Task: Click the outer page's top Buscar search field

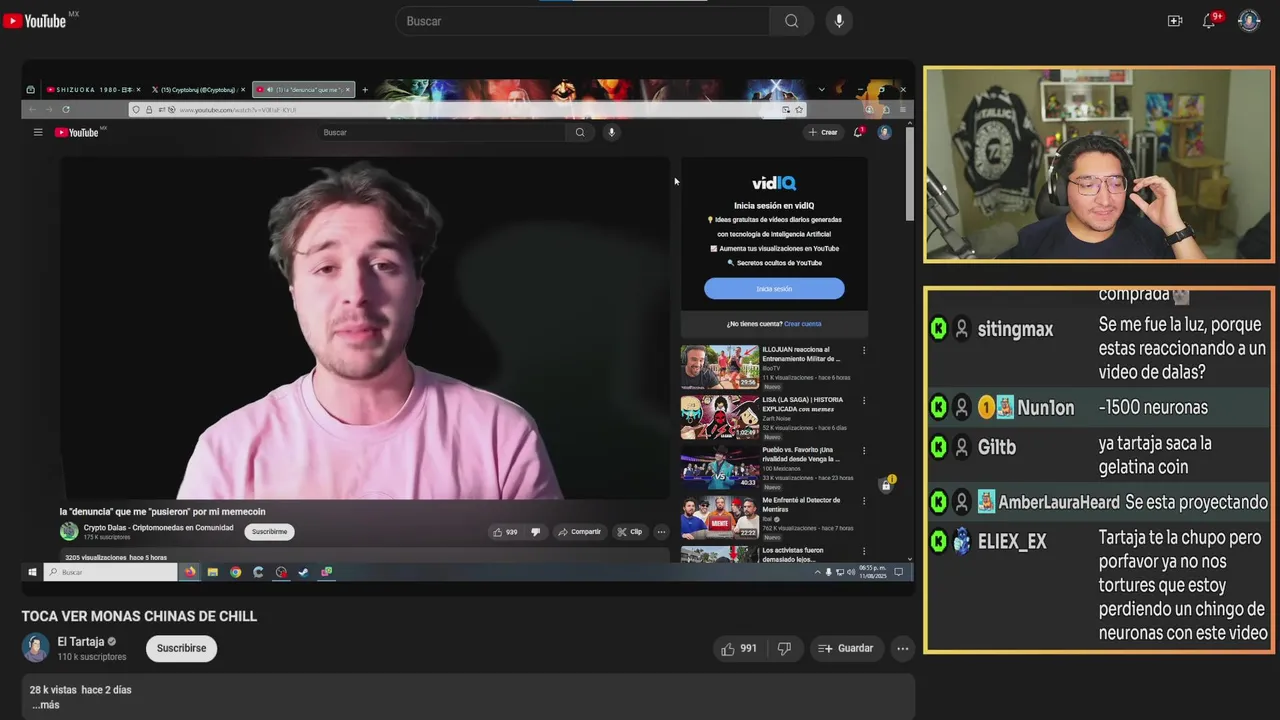Action: click(583, 21)
